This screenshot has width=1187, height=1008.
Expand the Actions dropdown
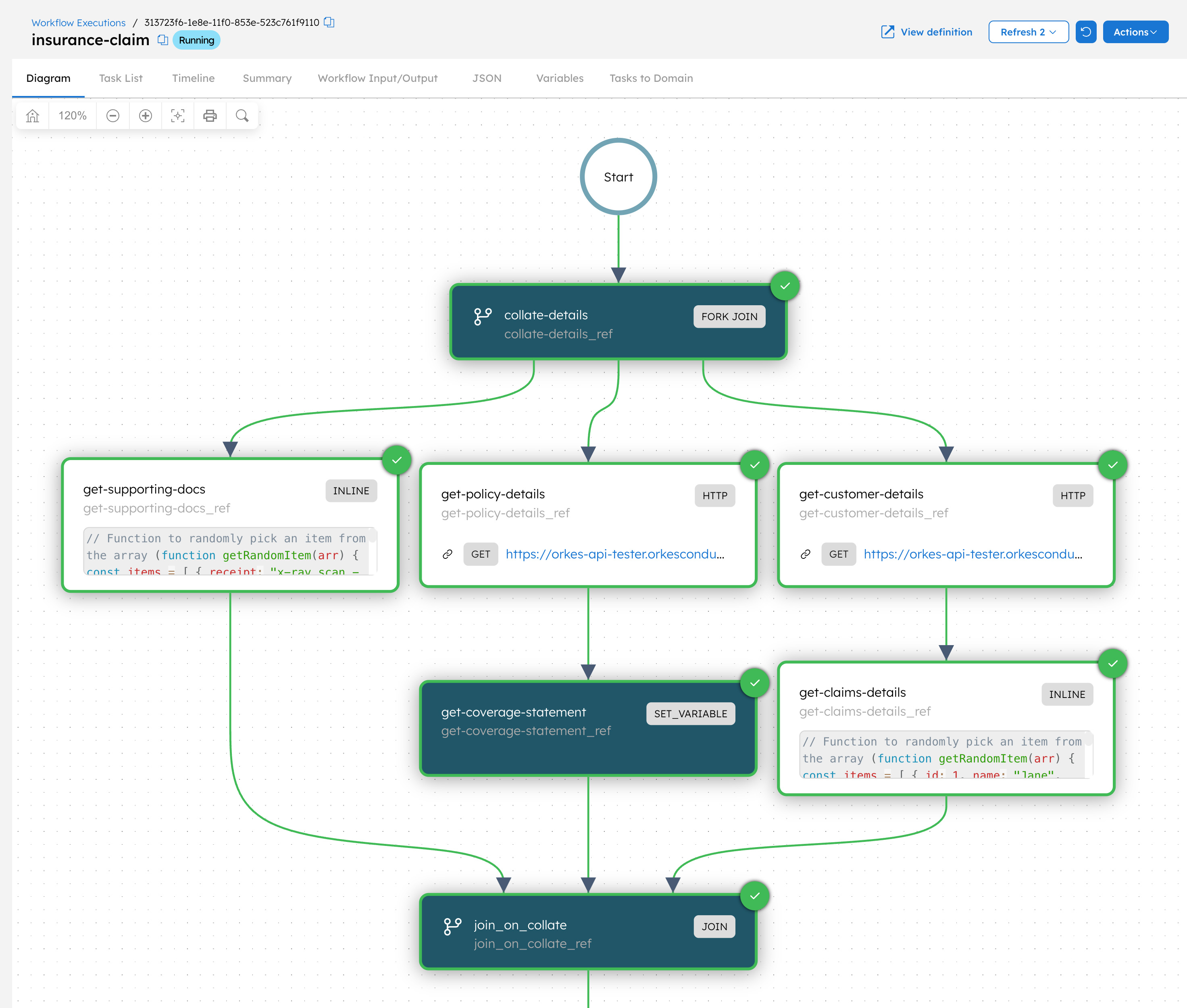(x=1135, y=32)
